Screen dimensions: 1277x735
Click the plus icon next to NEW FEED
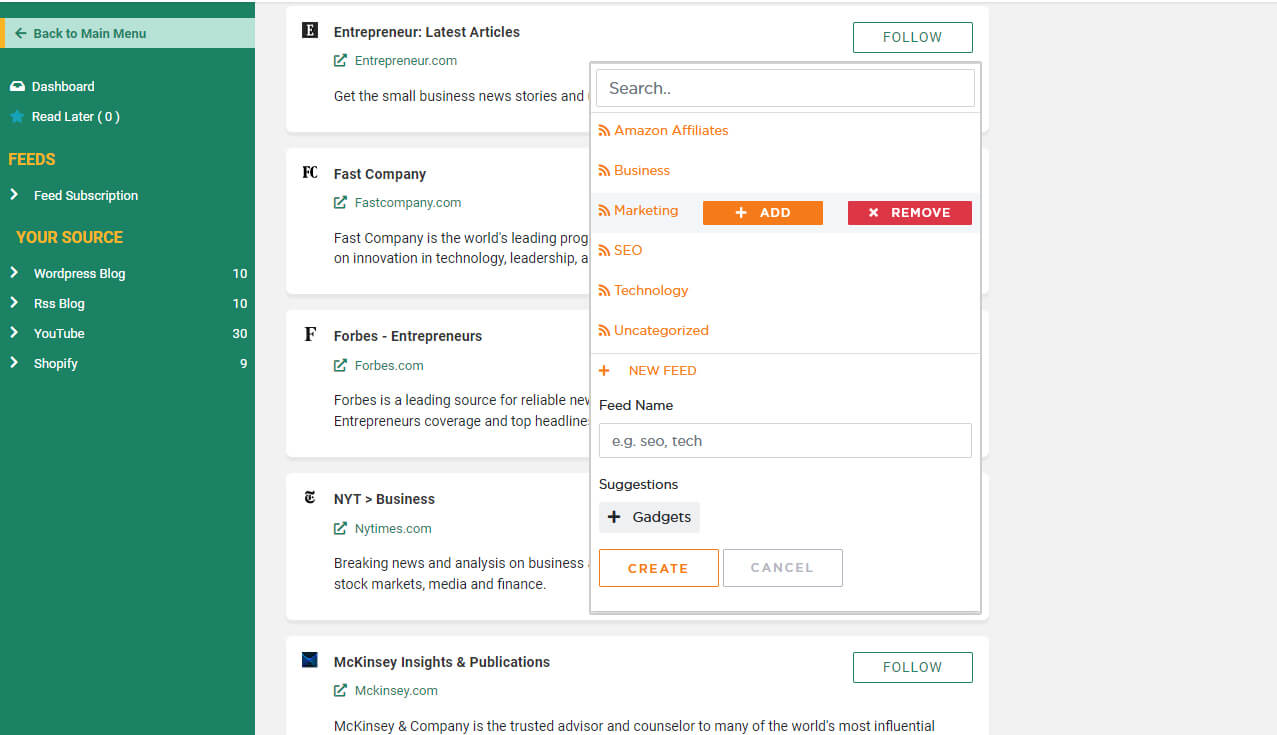(x=604, y=370)
